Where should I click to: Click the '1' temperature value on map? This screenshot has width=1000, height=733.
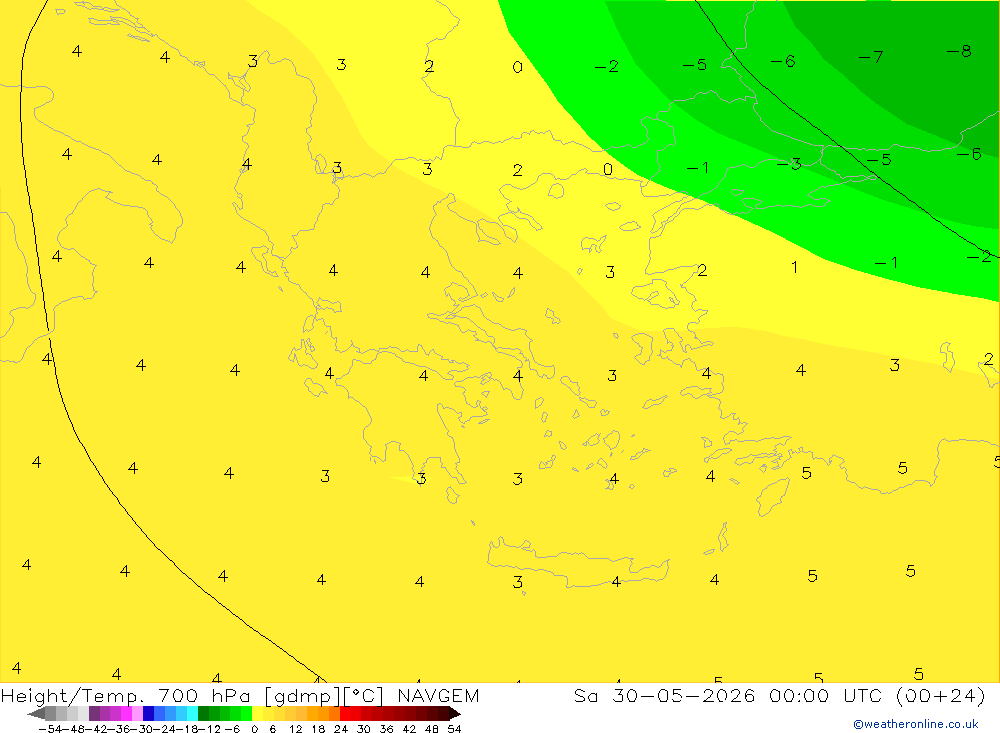795,267
